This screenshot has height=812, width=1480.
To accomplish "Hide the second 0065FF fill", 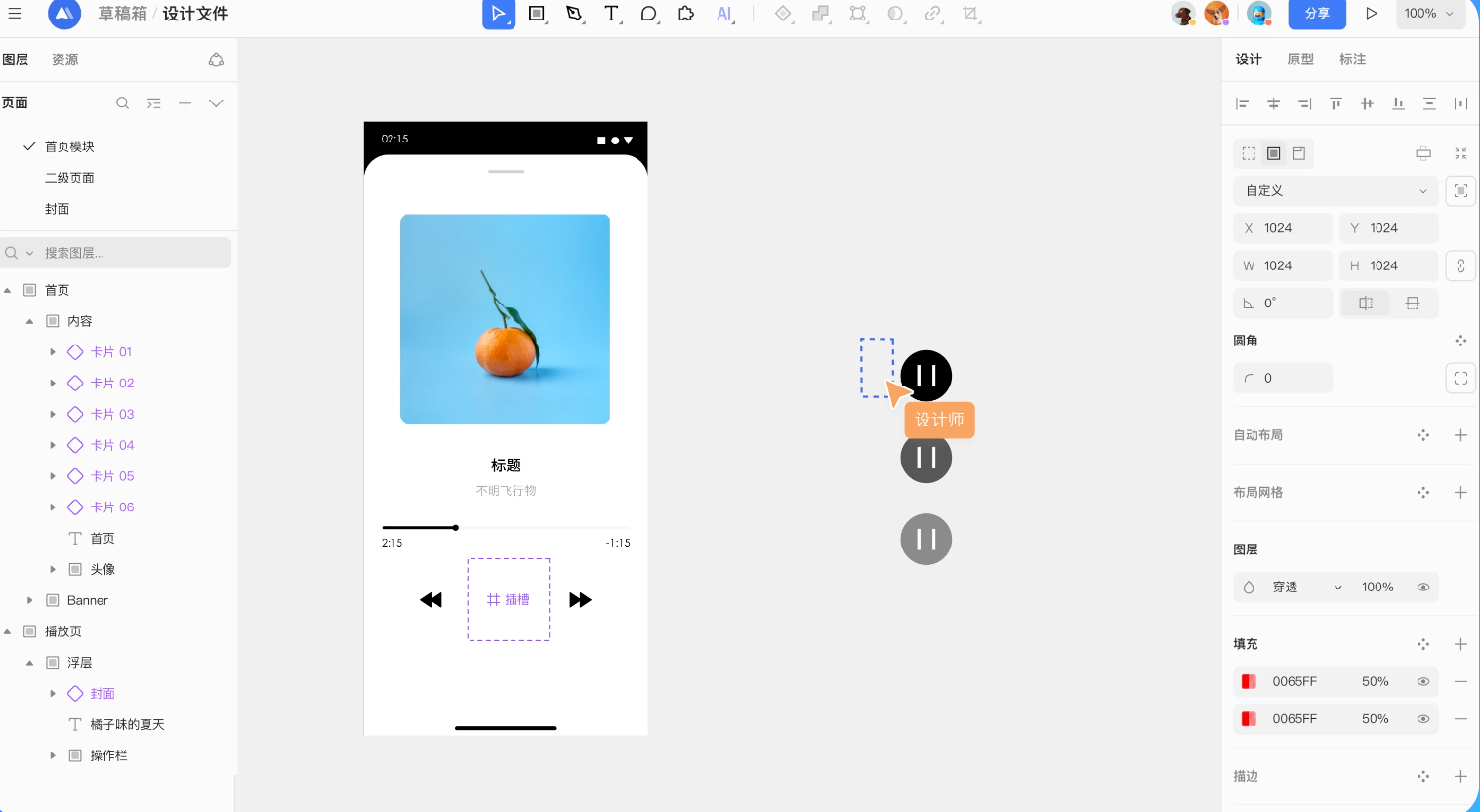I will pos(1423,719).
